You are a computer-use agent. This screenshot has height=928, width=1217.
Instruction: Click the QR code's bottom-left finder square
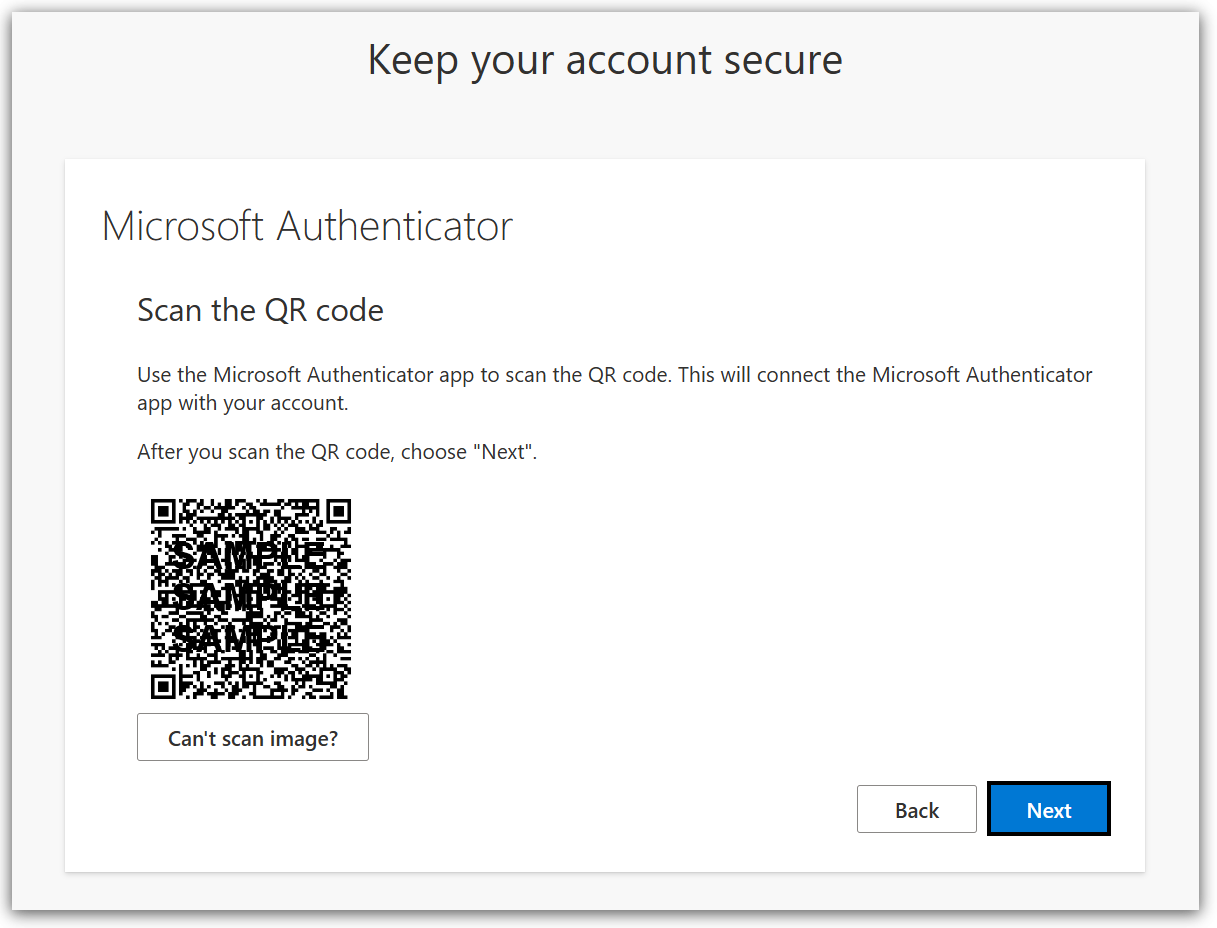point(163,686)
